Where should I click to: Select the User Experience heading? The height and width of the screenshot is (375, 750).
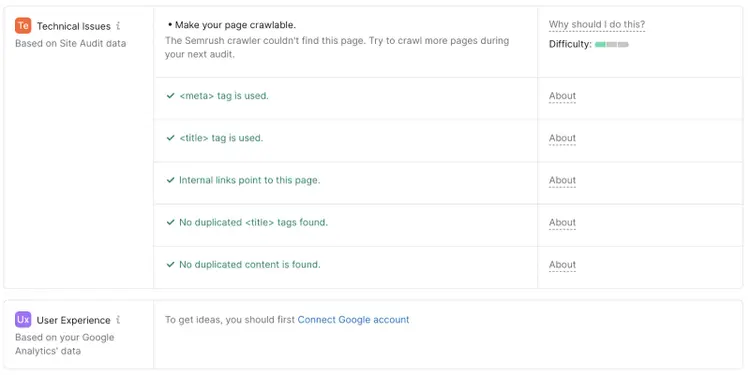pos(74,320)
